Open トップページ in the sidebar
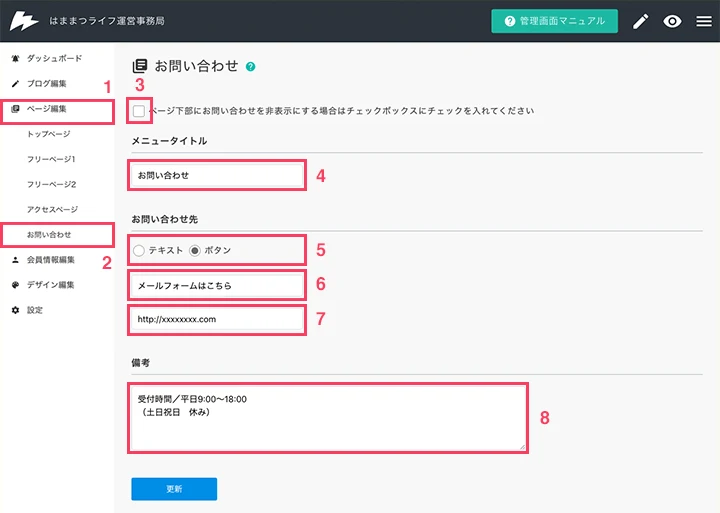720x513 pixels. [49, 134]
